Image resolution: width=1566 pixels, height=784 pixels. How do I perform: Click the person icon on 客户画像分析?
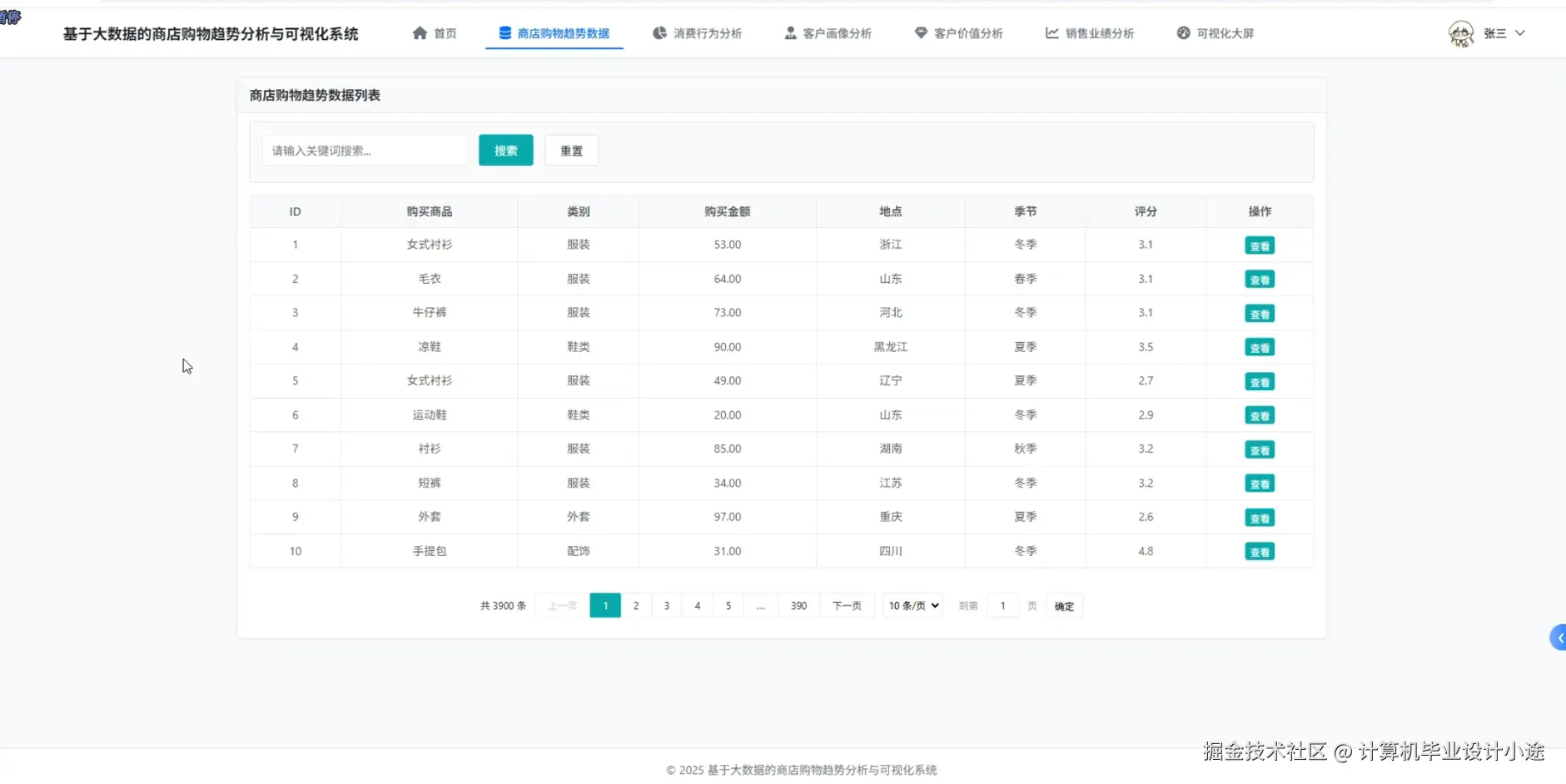coord(789,33)
